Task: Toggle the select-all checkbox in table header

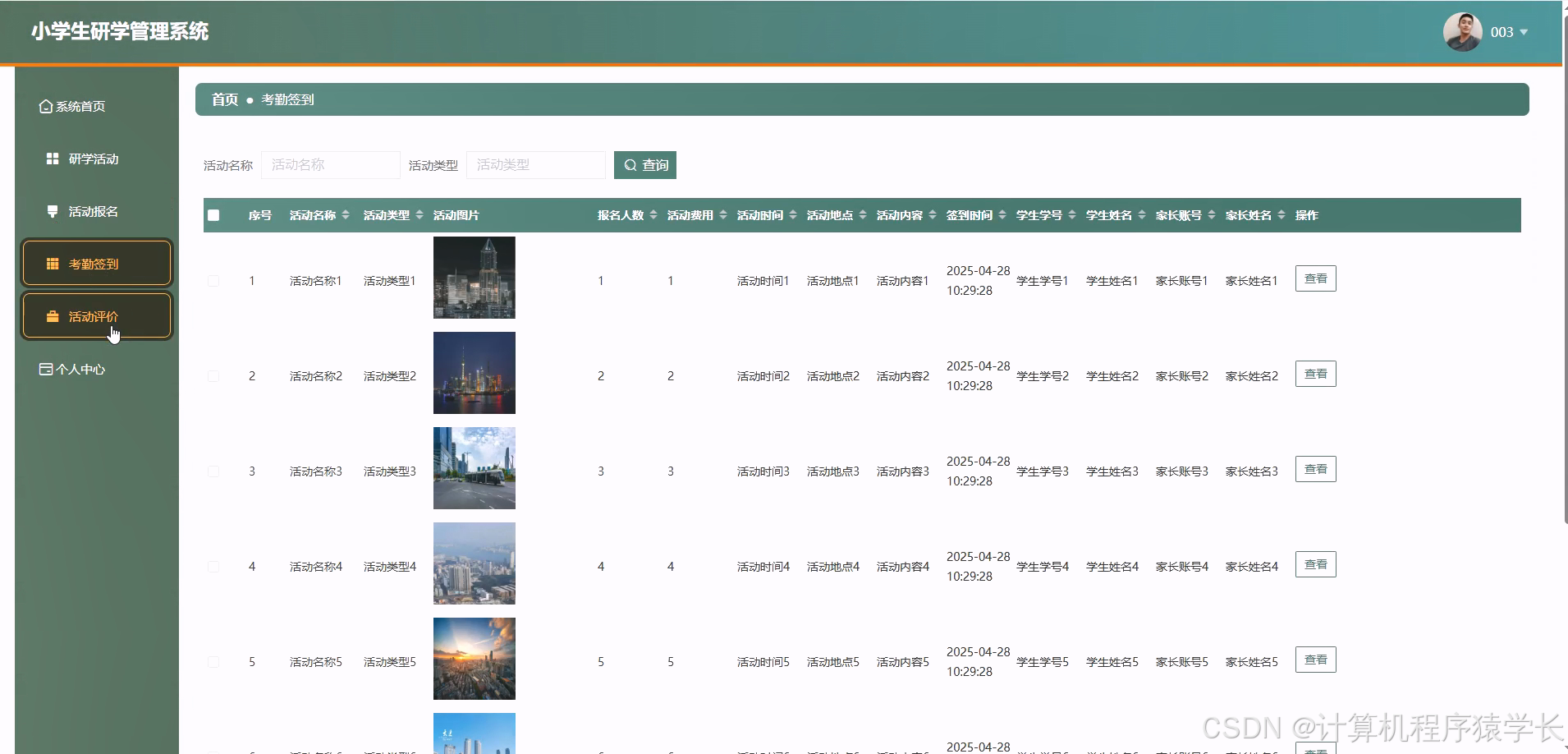Action: (213, 215)
